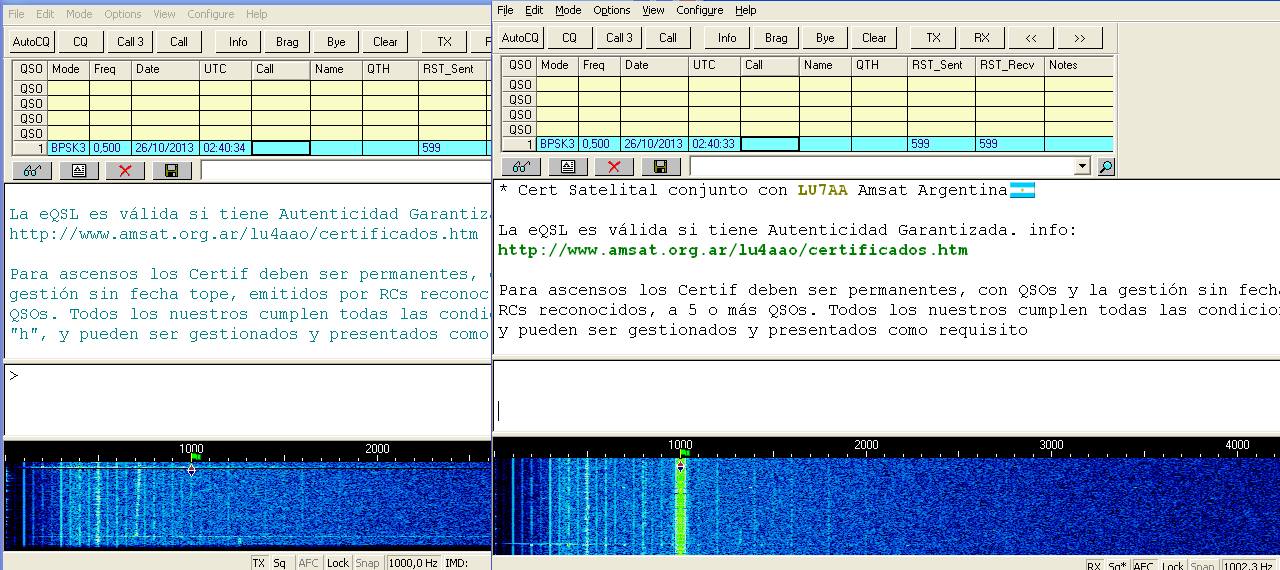
Task: Toggle the TX status button in left window
Action: pos(258,563)
